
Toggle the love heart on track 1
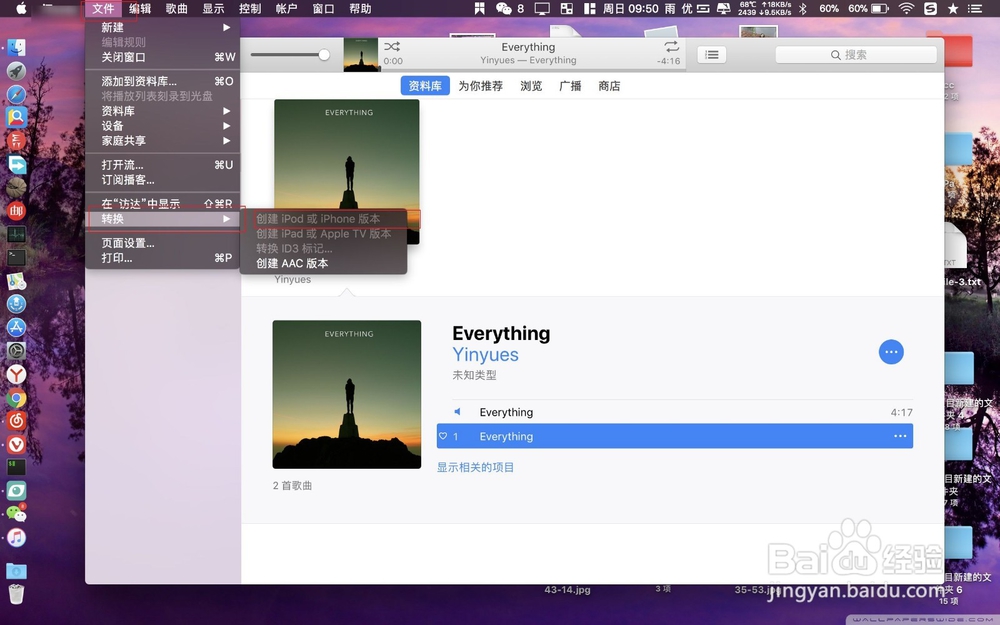(443, 436)
